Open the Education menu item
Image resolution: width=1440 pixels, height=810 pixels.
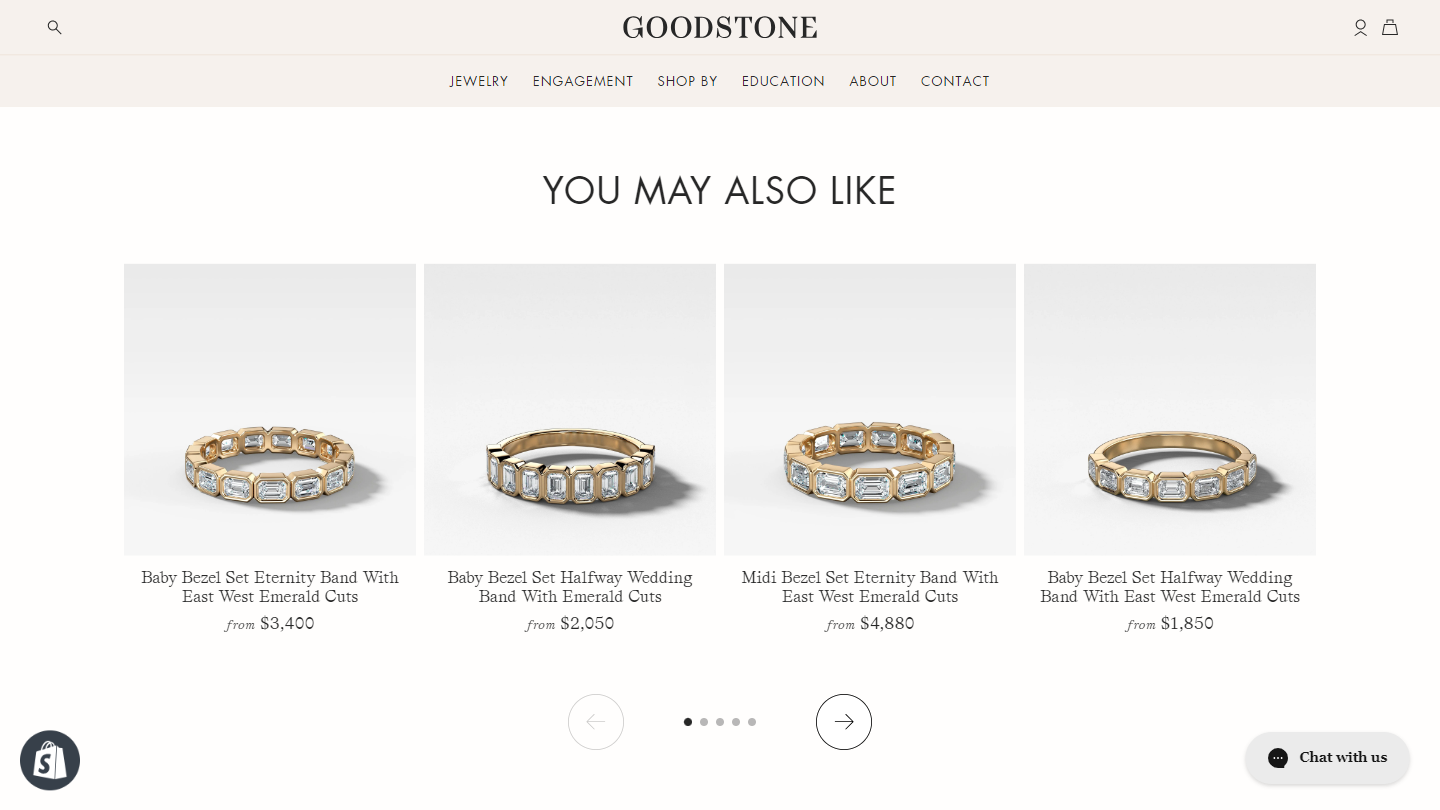pyautogui.click(x=783, y=81)
